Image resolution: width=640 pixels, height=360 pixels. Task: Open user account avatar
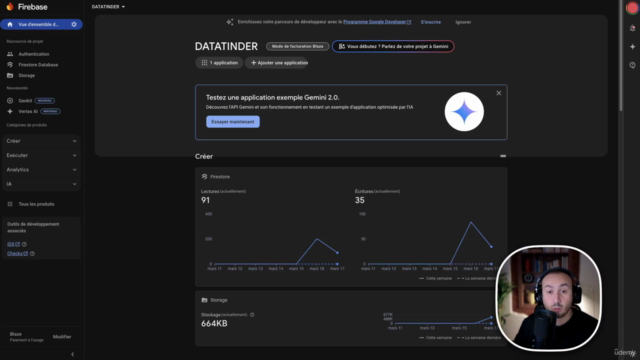click(632, 8)
